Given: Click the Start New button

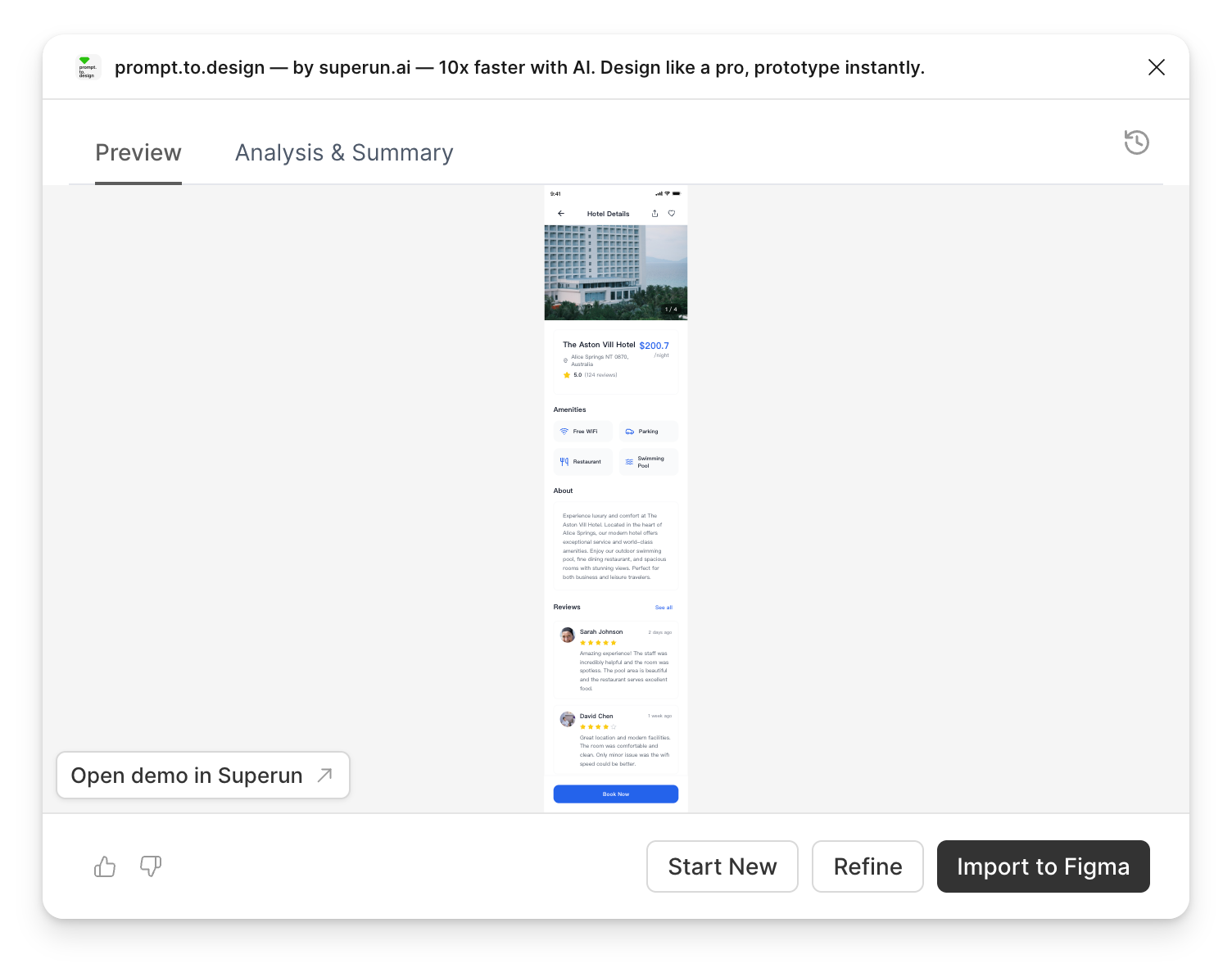Looking at the screenshot, I should click(x=722, y=866).
